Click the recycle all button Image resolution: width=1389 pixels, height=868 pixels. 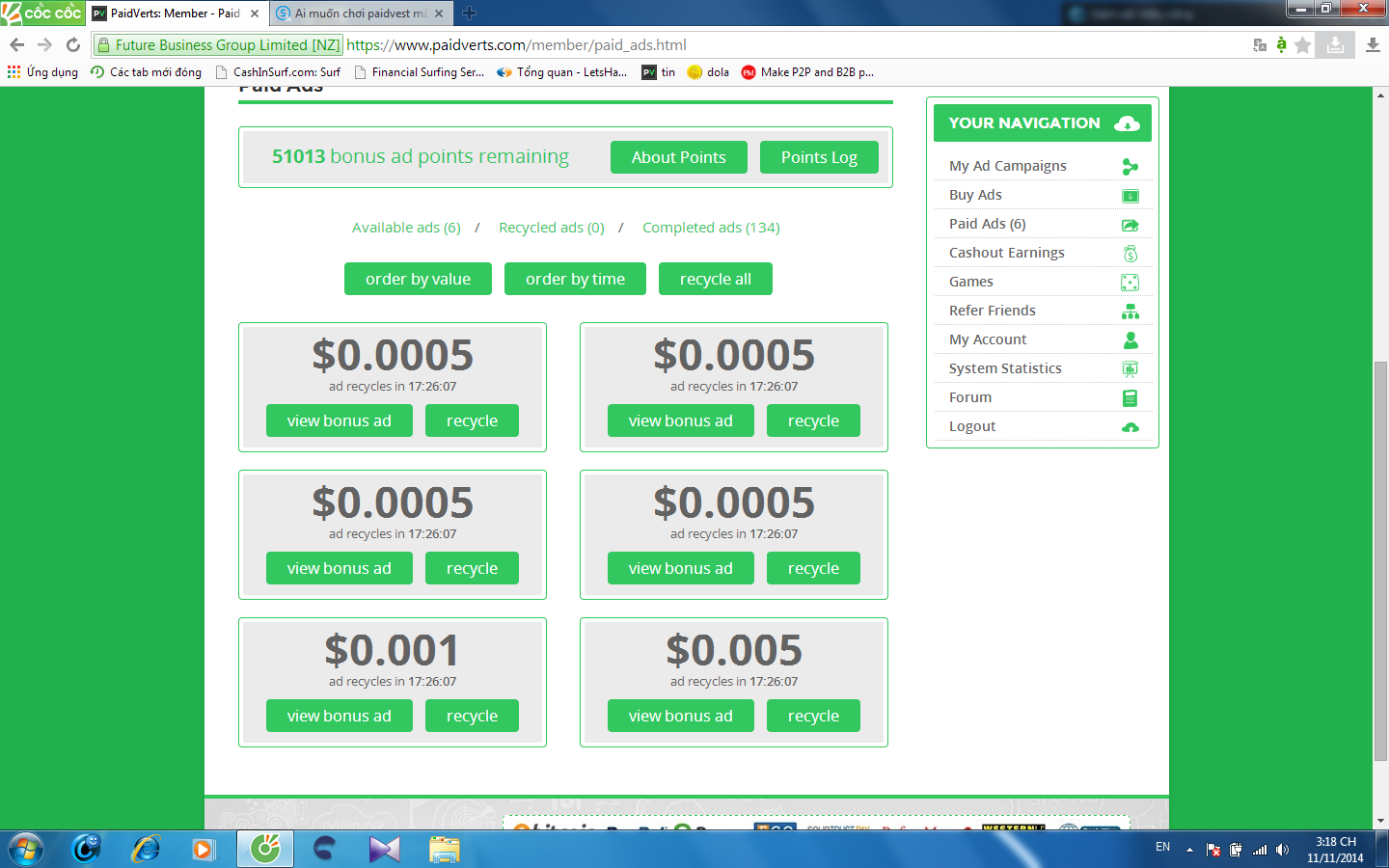click(716, 279)
